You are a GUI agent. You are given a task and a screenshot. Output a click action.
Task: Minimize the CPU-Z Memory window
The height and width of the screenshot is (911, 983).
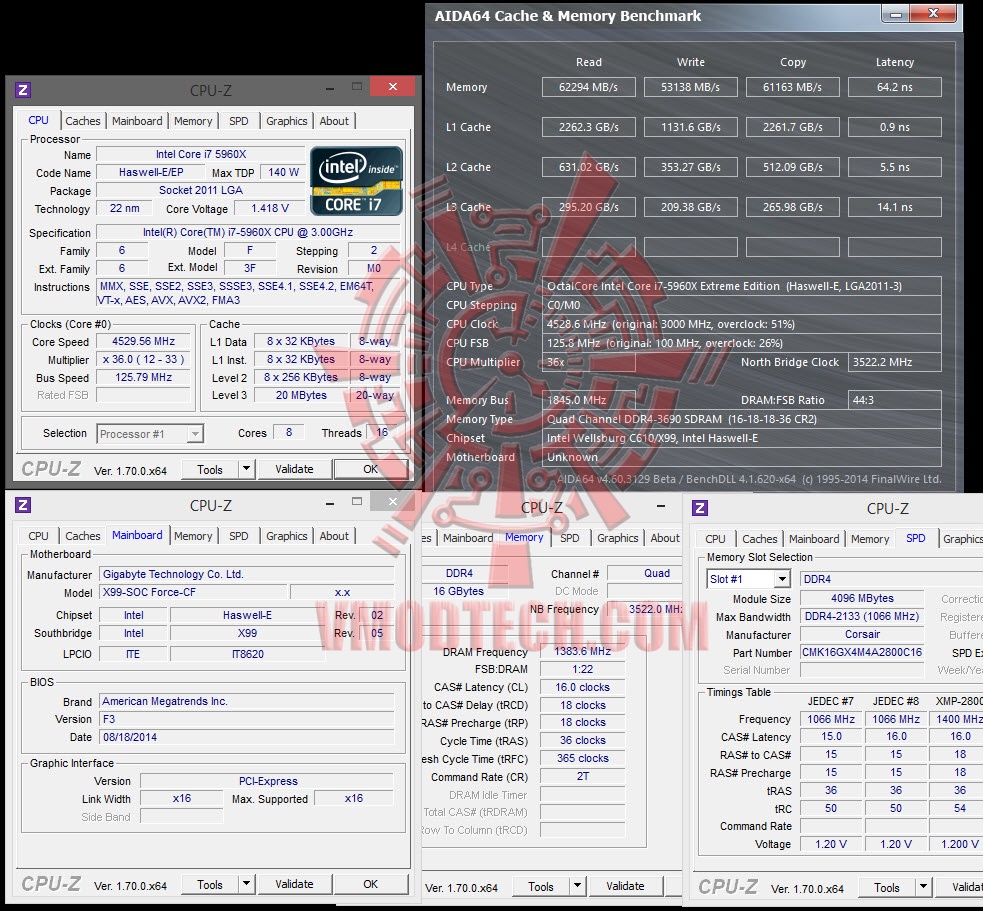pos(661,505)
